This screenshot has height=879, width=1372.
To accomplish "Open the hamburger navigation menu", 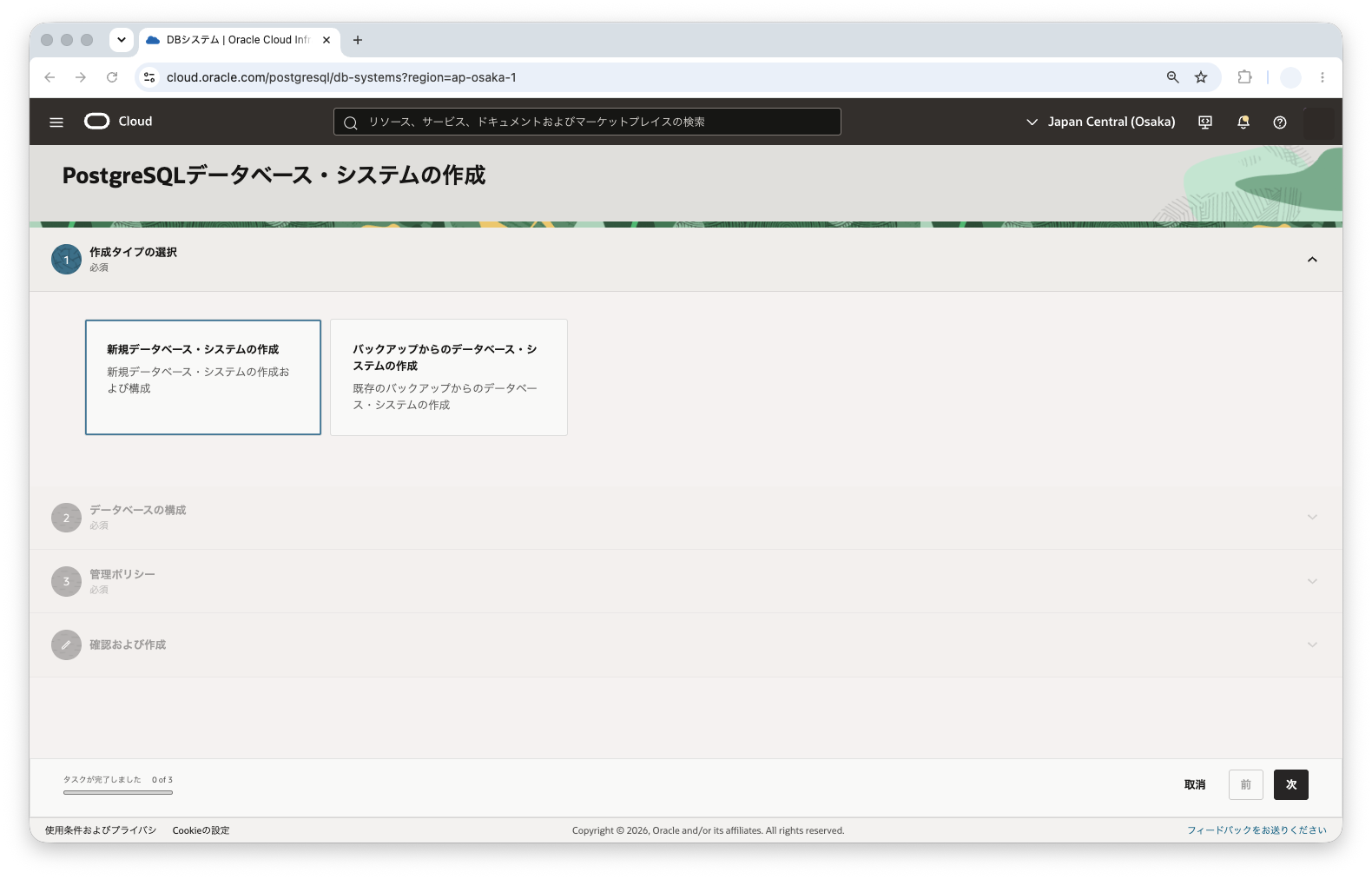I will 56,122.
